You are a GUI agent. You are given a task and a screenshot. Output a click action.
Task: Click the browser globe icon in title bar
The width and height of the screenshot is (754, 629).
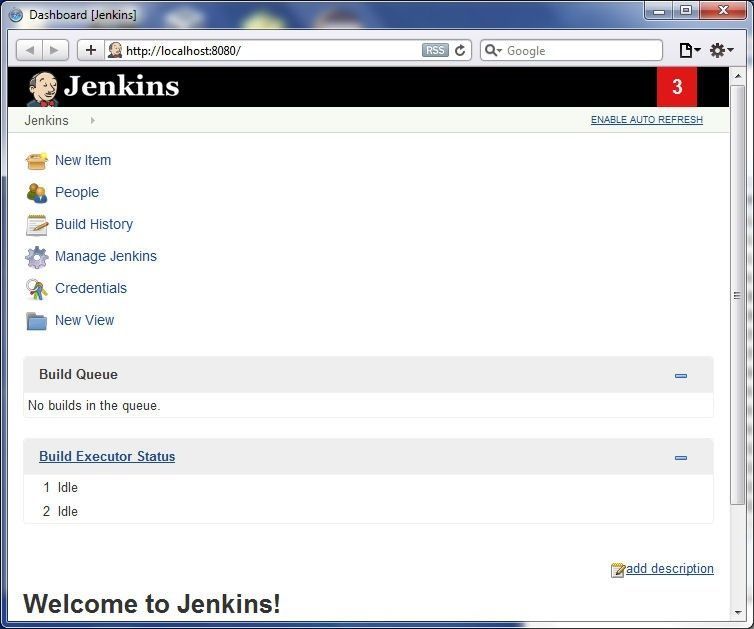pos(16,15)
